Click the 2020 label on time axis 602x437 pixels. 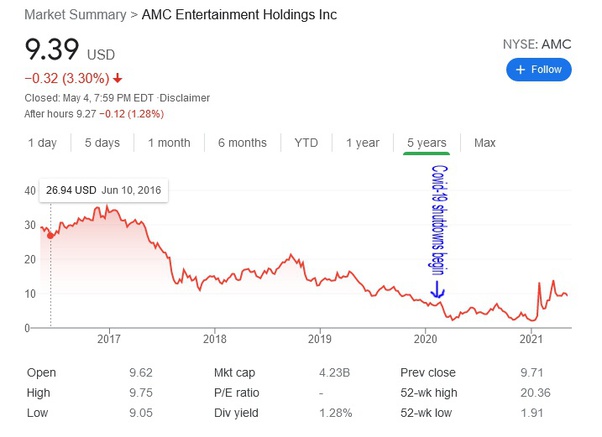click(425, 339)
